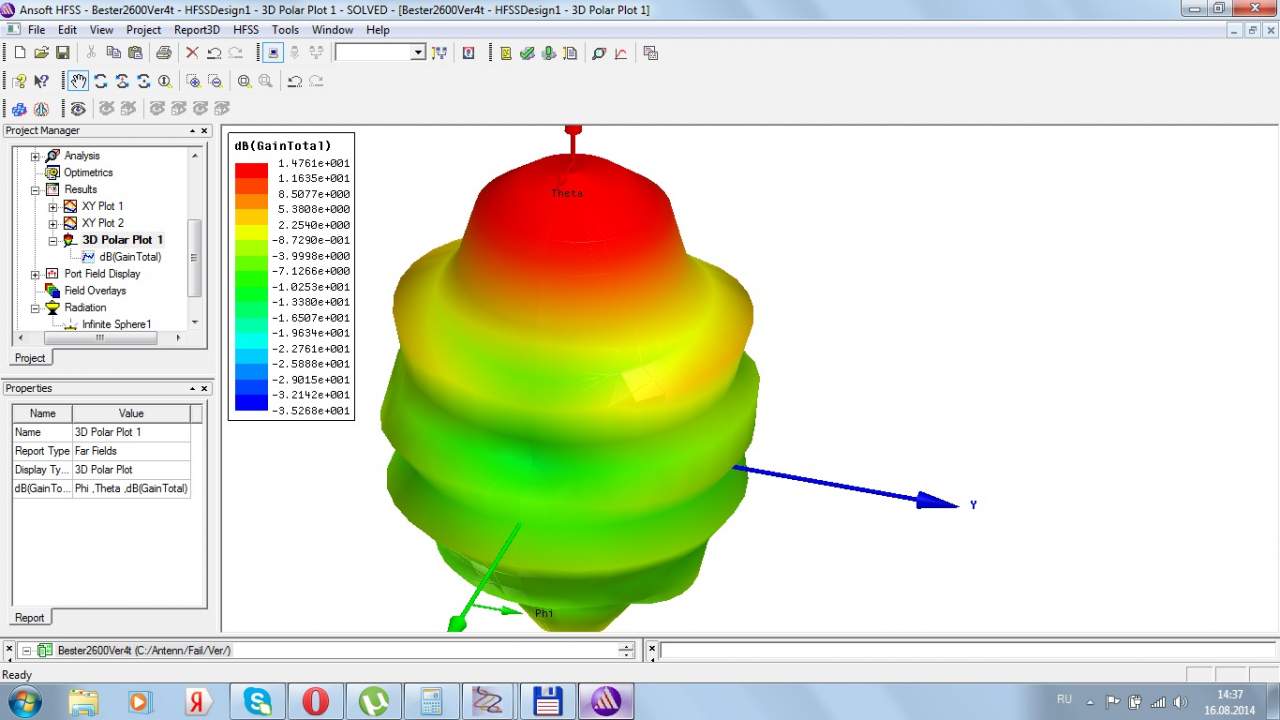Viewport: 1280px width, 720px height.
Task: Click the Undo arrow in top toolbar
Action: [214, 53]
